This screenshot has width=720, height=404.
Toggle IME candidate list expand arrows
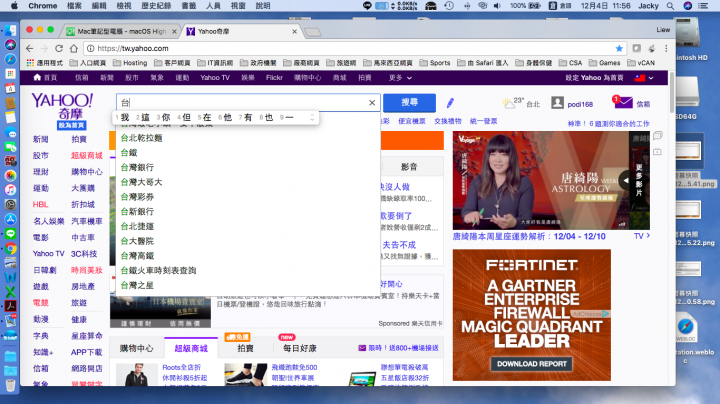[312, 118]
